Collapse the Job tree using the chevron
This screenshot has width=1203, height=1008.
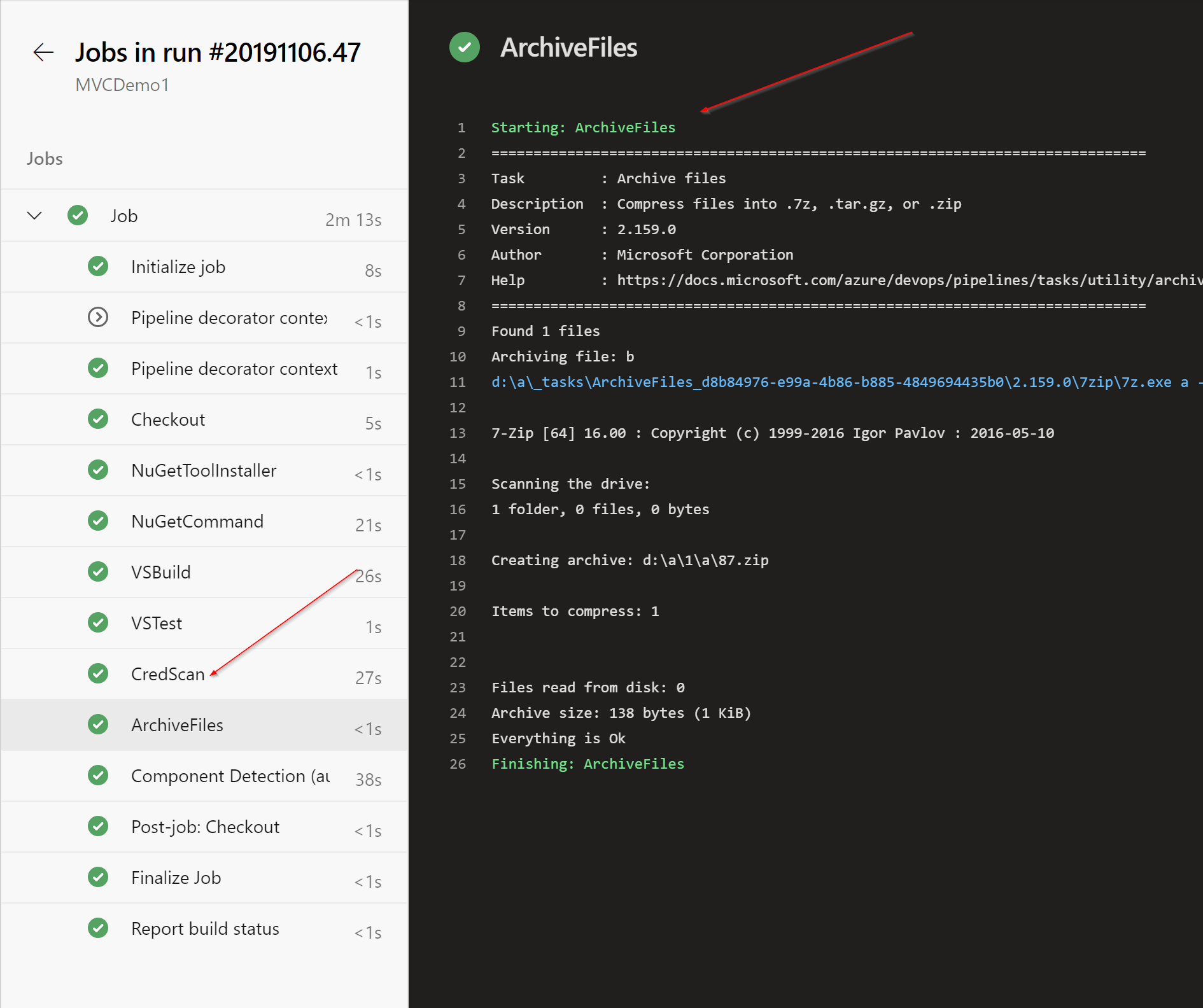(x=34, y=215)
